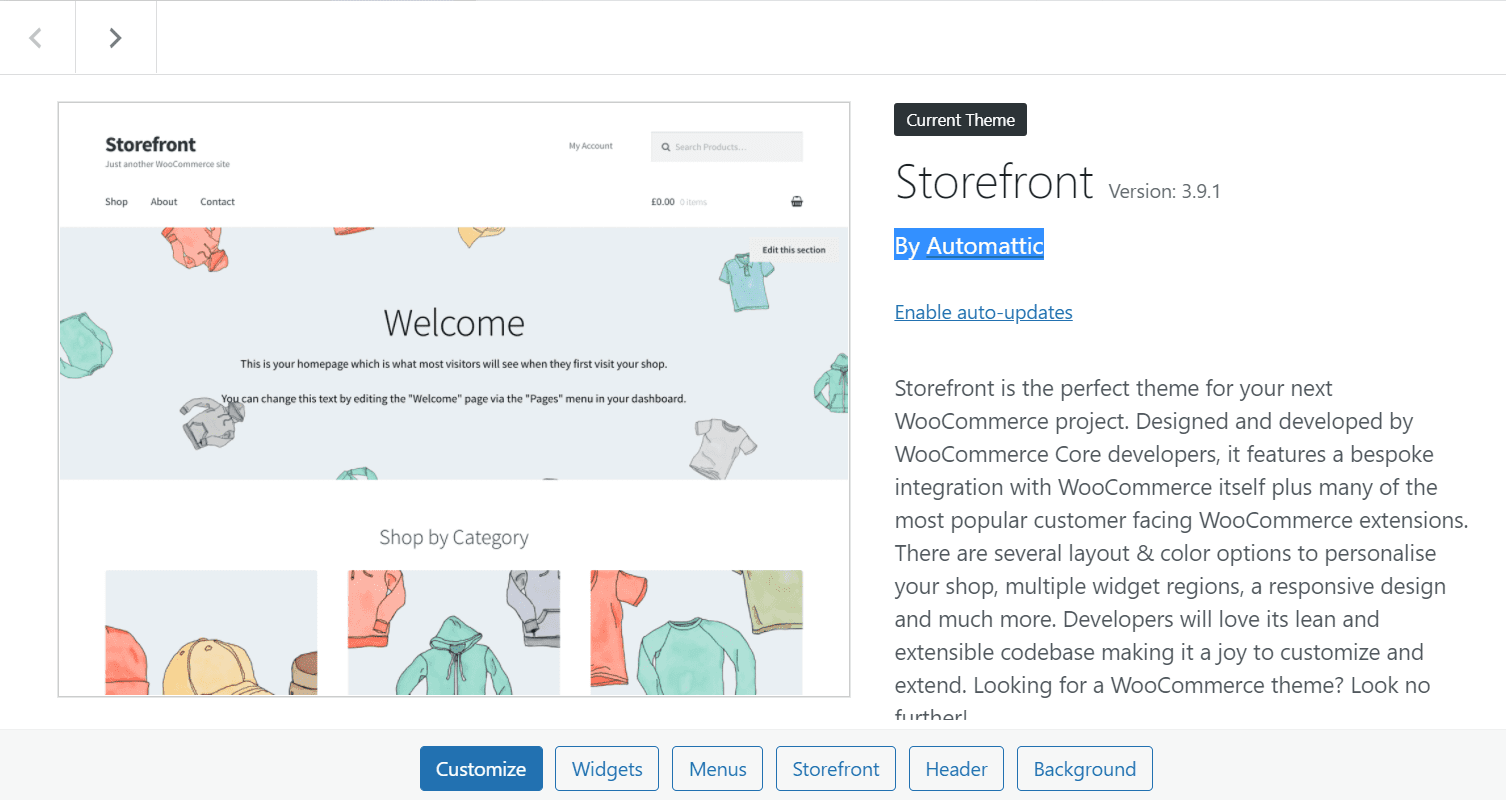Show the next theme arrow
1506x800 pixels.
tap(116, 38)
